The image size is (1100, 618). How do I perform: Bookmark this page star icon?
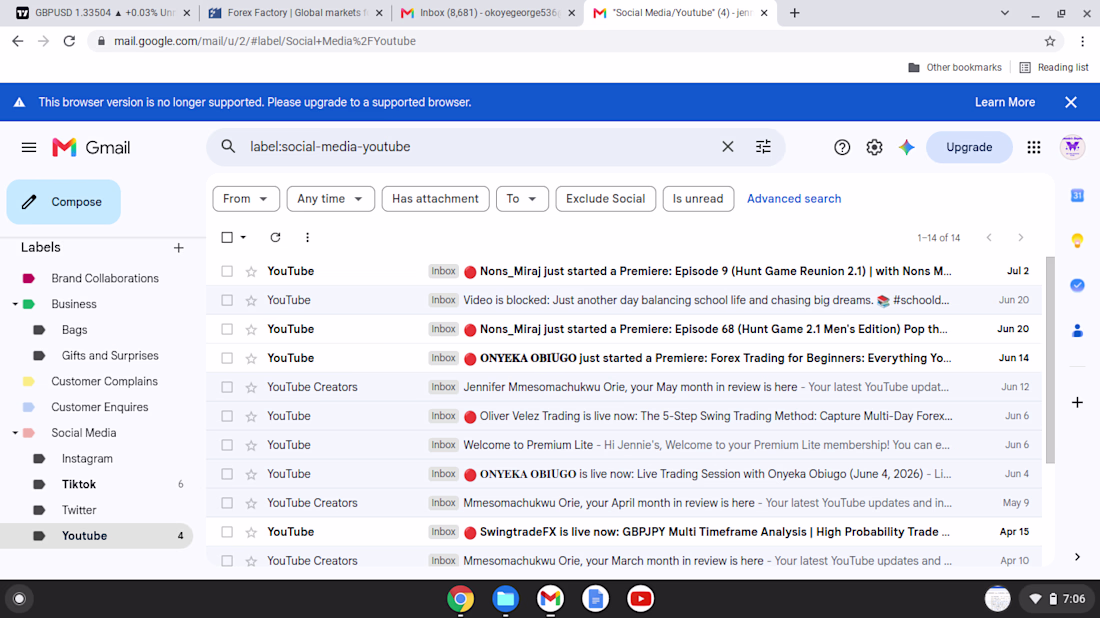(x=1049, y=41)
